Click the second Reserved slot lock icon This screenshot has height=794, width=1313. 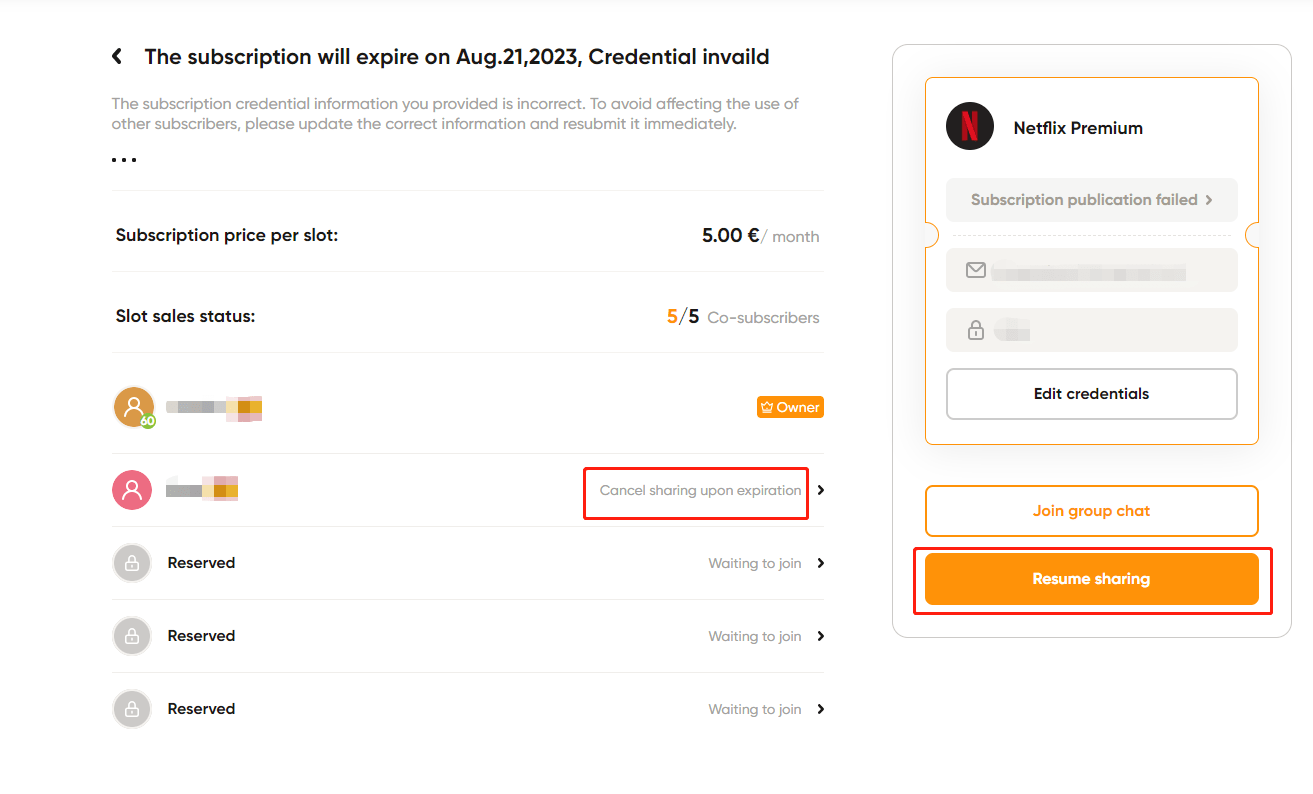coord(132,636)
